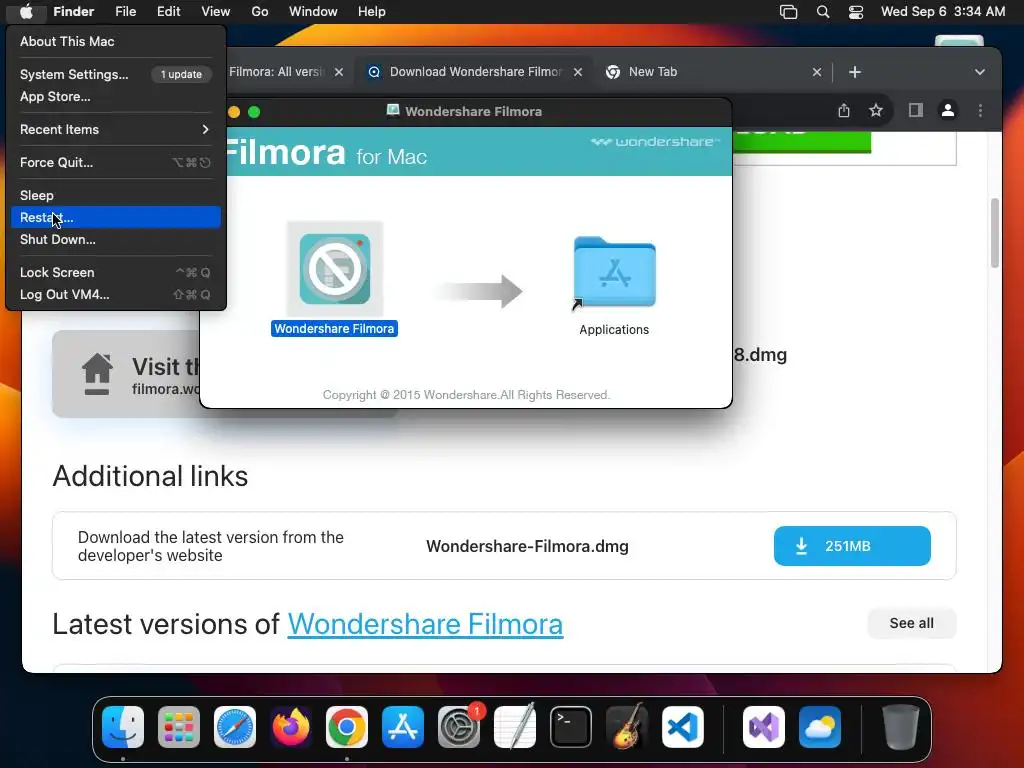Click the See all button
This screenshot has height=768, width=1024.
912,623
